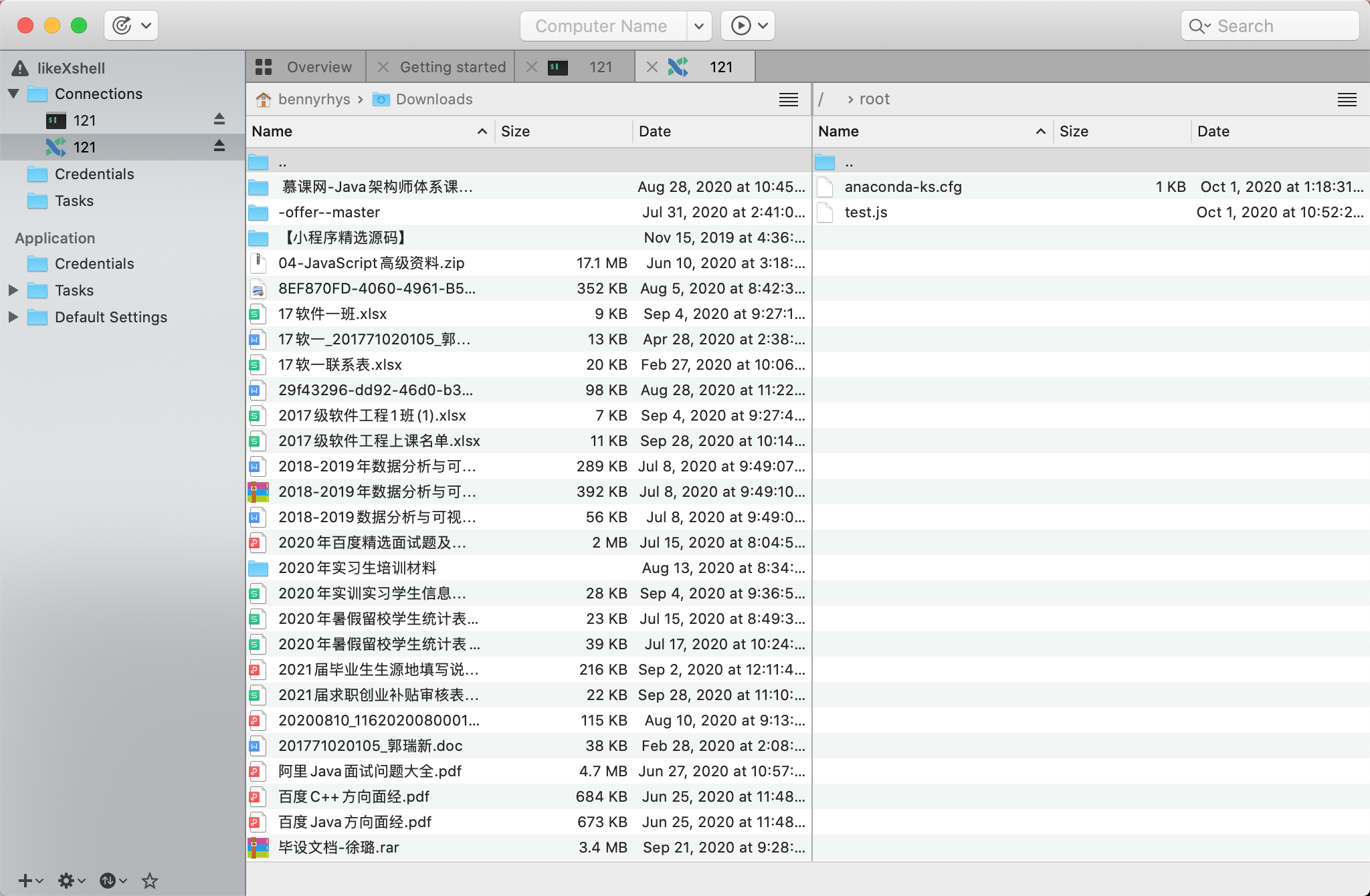
Task: Sort local files by Date column
Action: tap(721, 131)
